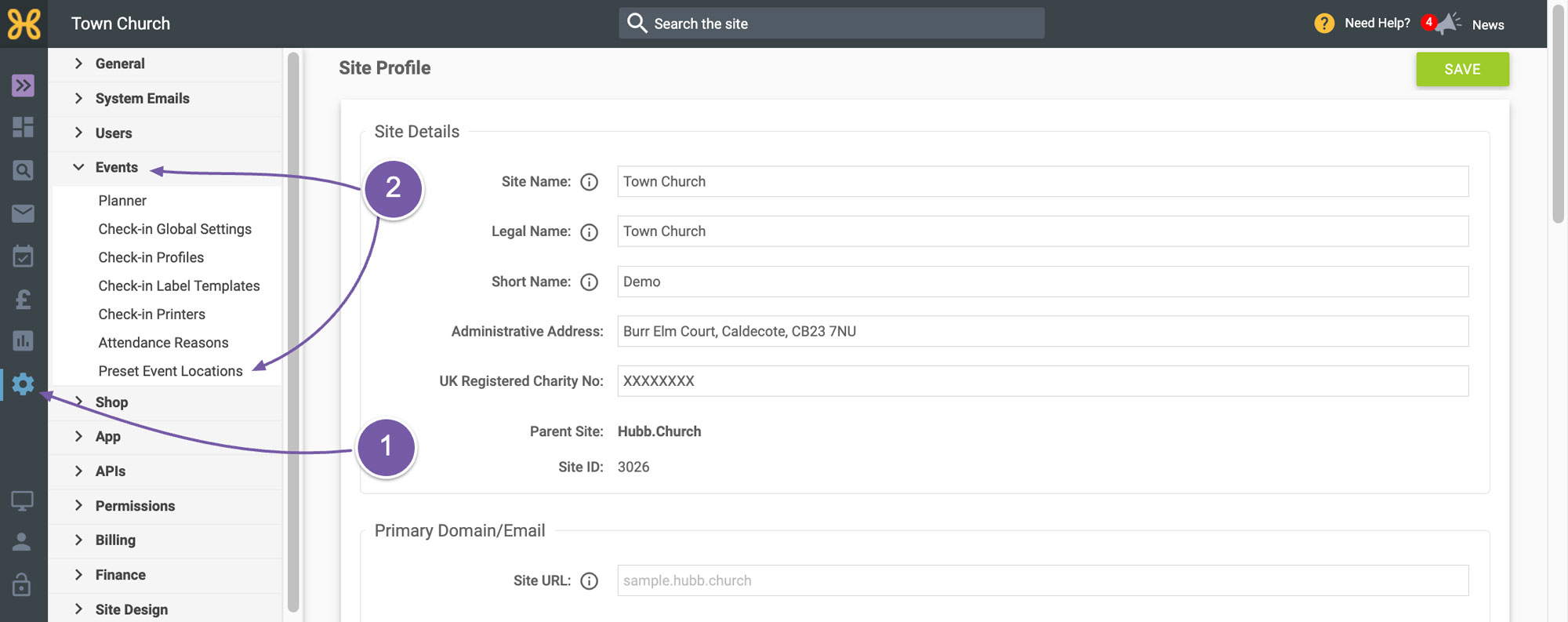Expand the Billing settings section

pos(165,540)
